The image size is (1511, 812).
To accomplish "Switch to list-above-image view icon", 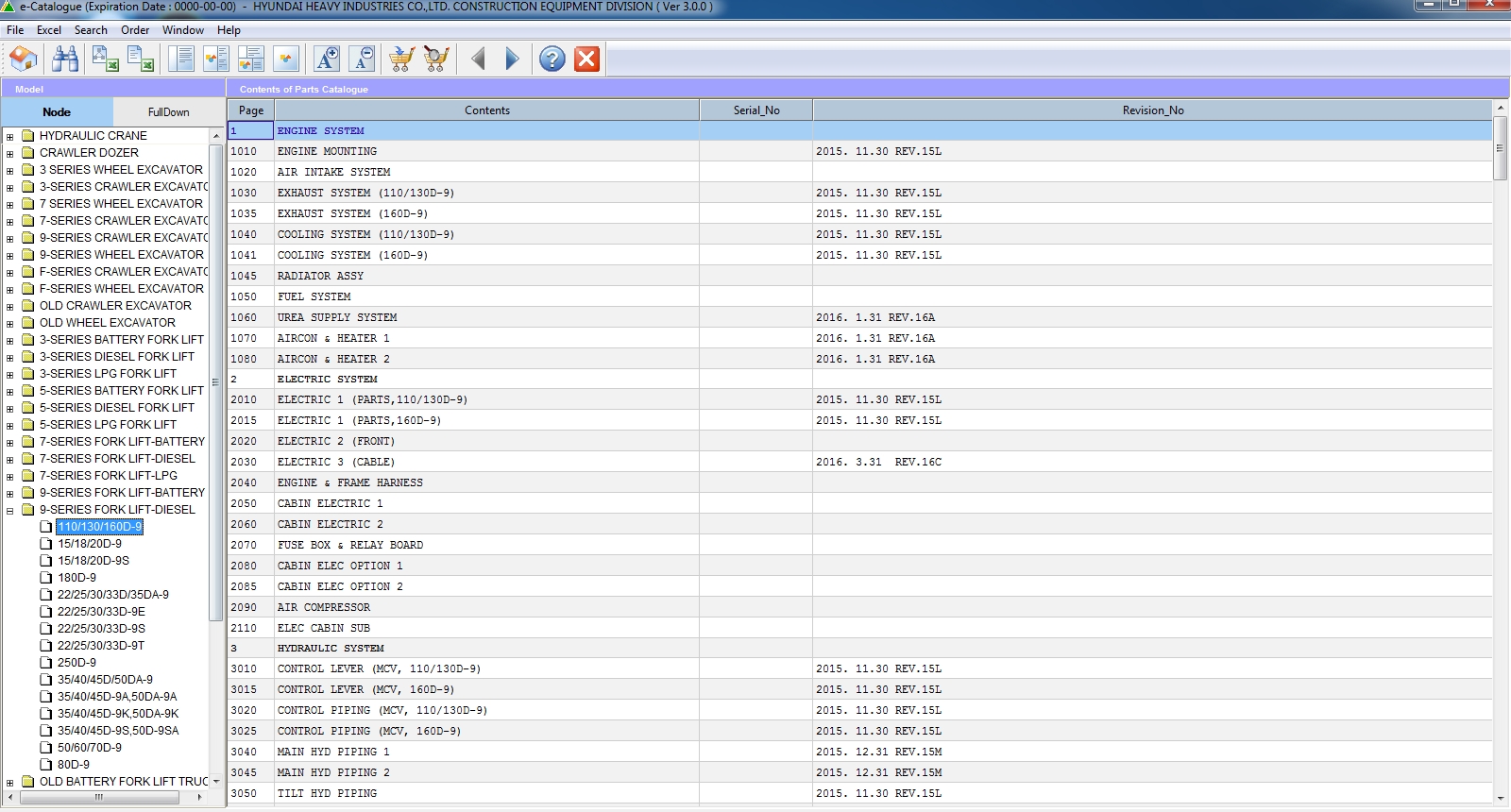I will (x=251, y=59).
